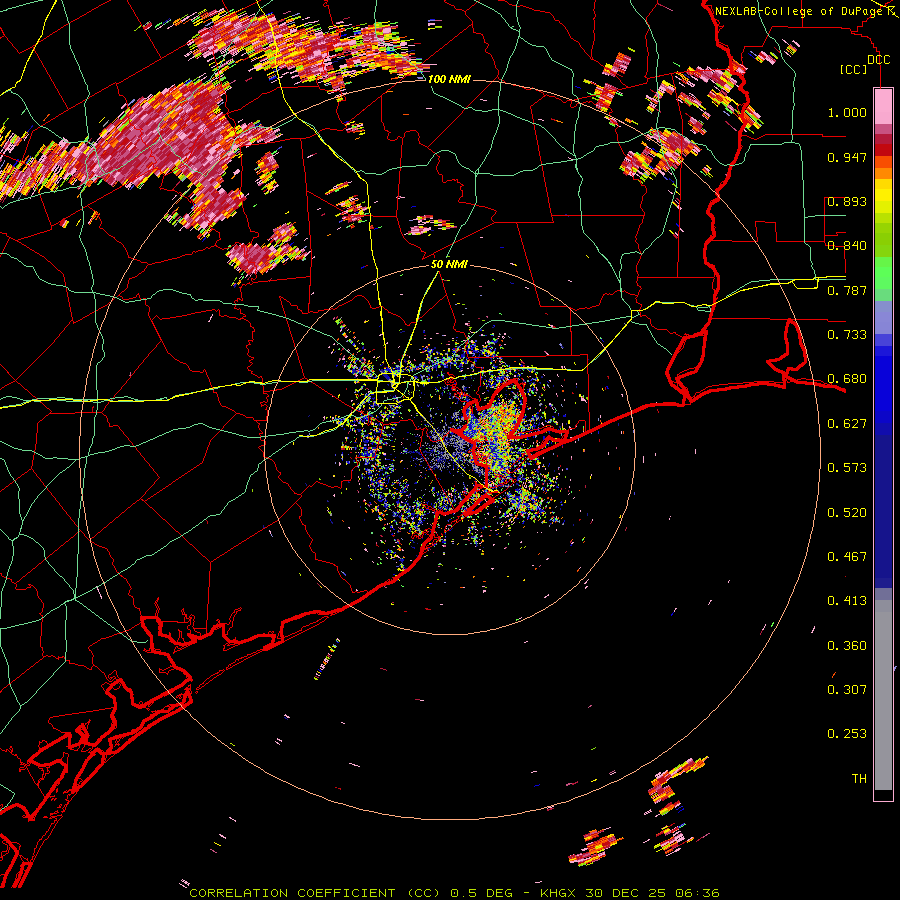The height and width of the screenshot is (900, 900).
Task: Click the 100 NMI range ring label
Action: point(449,79)
